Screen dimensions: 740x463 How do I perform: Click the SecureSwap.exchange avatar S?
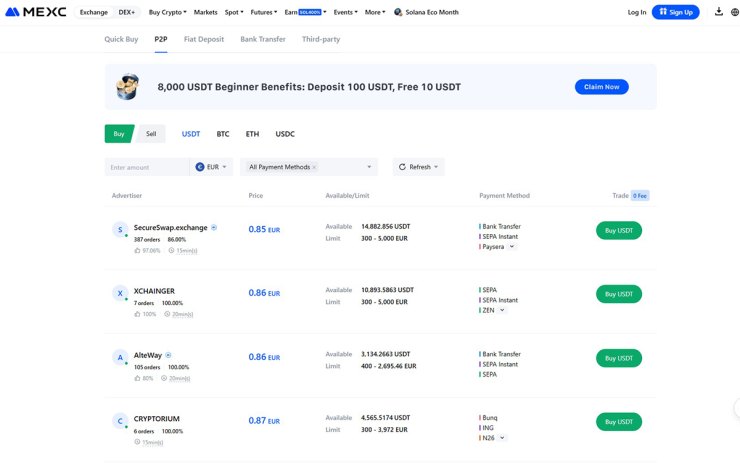coord(120,229)
